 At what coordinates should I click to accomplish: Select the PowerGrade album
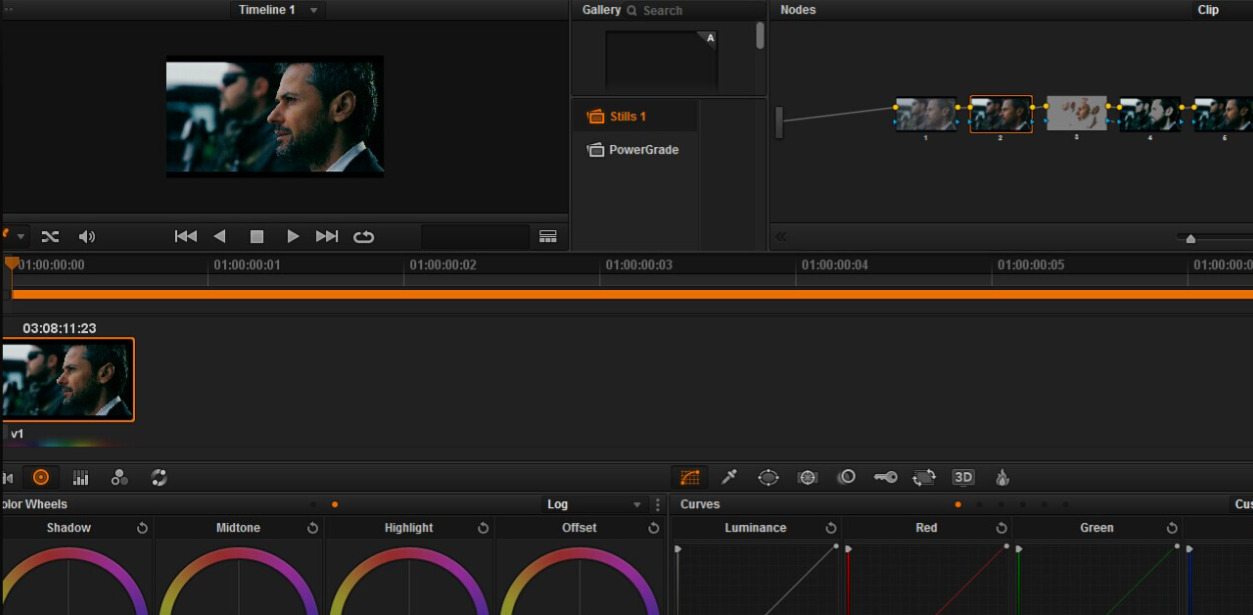pos(643,150)
